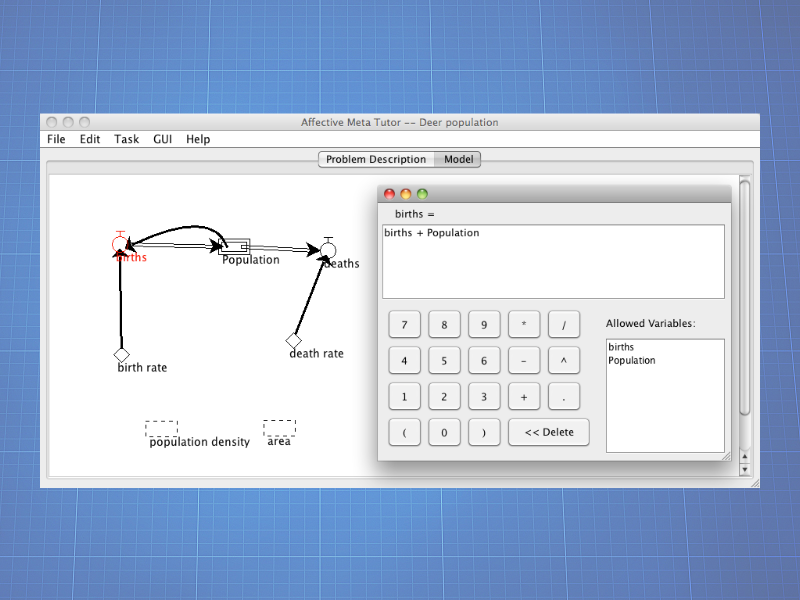Viewport: 800px width, 600px height.
Task: Switch to the Model tab
Action: [458, 159]
